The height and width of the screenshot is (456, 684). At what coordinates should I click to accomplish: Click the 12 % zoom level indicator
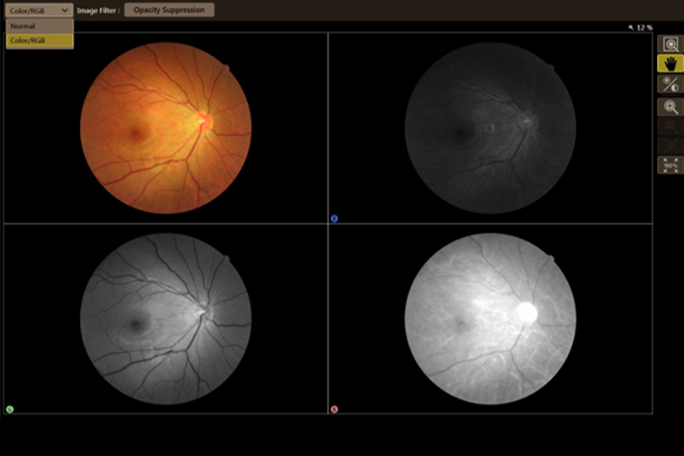[x=644, y=27]
